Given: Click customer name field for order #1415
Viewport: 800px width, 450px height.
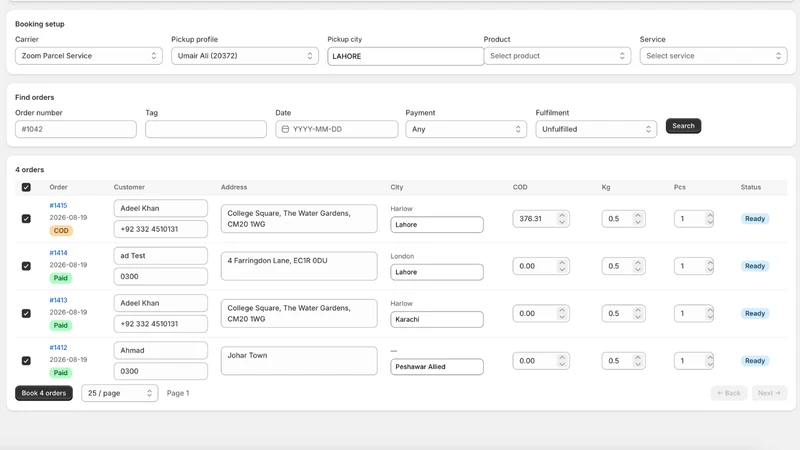Looking at the screenshot, I should pyautogui.click(x=161, y=208).
